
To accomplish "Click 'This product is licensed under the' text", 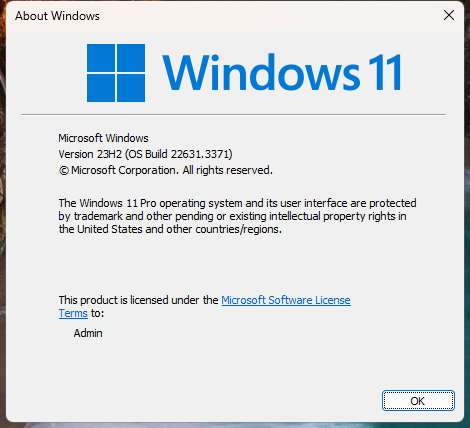I will tap(138, 300).
